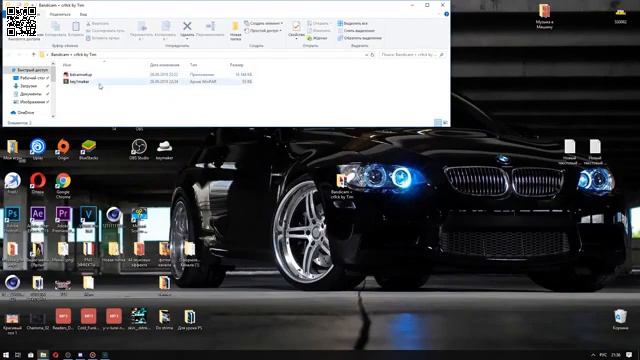
Task: Click 'Выделить все' in the ribbon
Action: 353,23
